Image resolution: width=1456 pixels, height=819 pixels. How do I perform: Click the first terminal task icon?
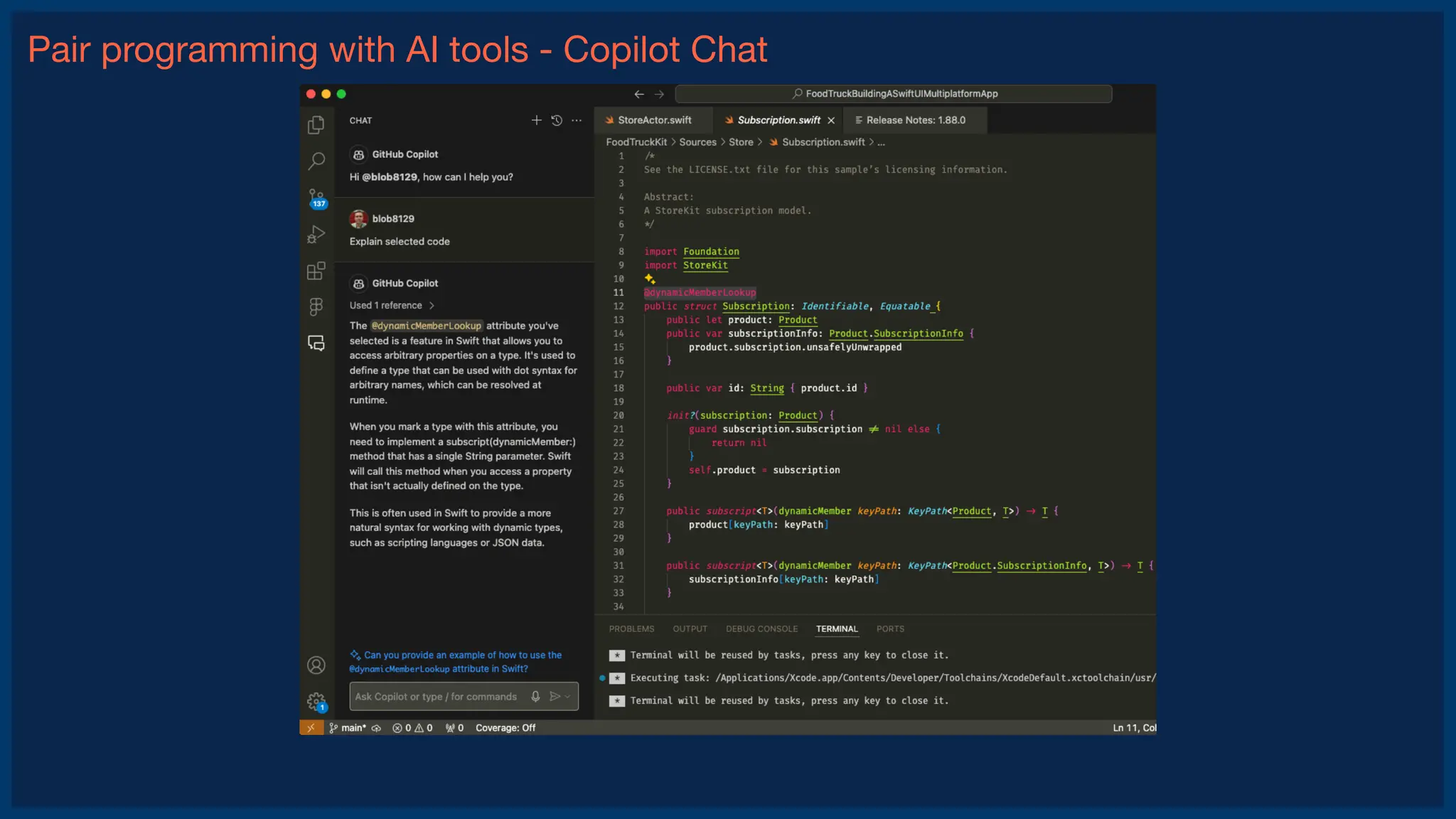click(x=617, y=655)
